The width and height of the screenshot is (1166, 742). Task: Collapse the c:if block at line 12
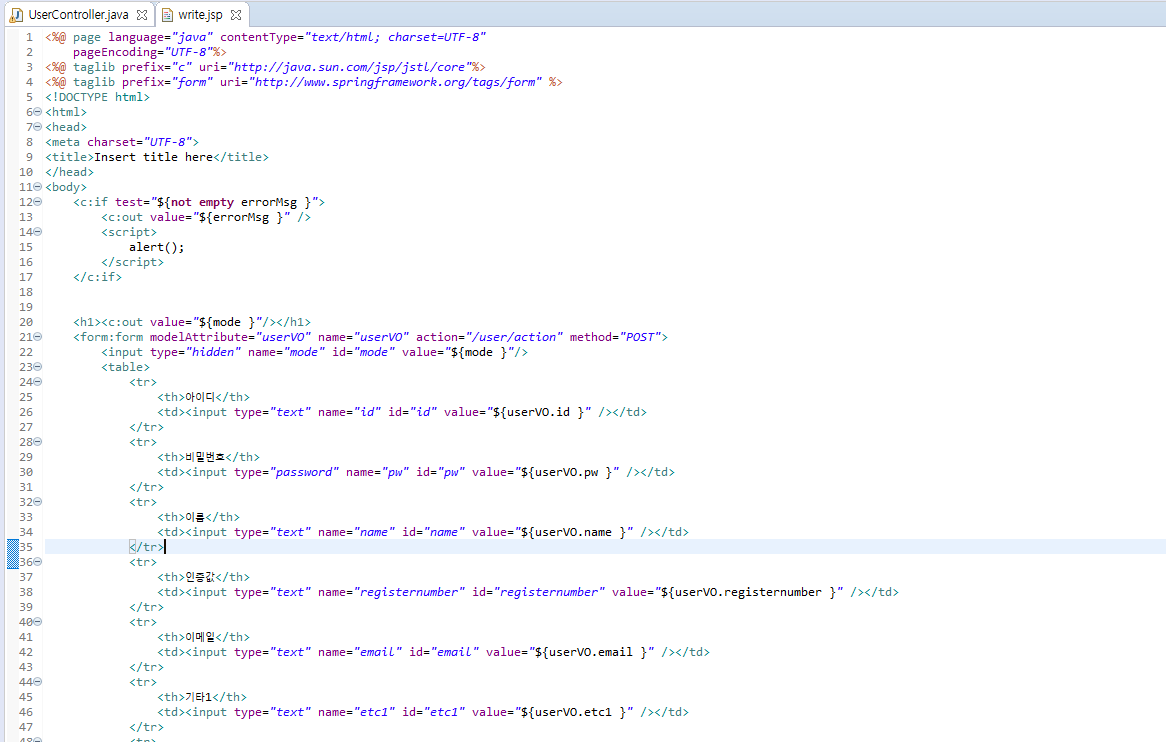(38, 201)
